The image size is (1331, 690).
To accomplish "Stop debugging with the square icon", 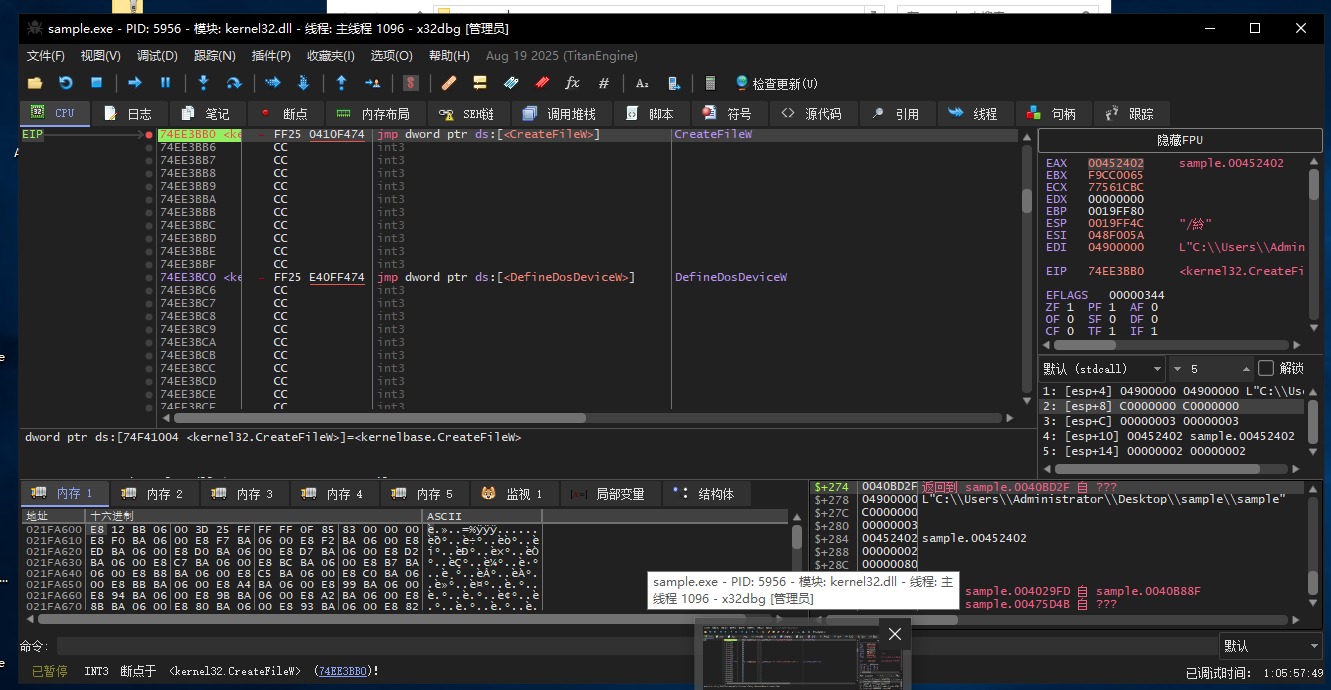I will tap(97, 83).
